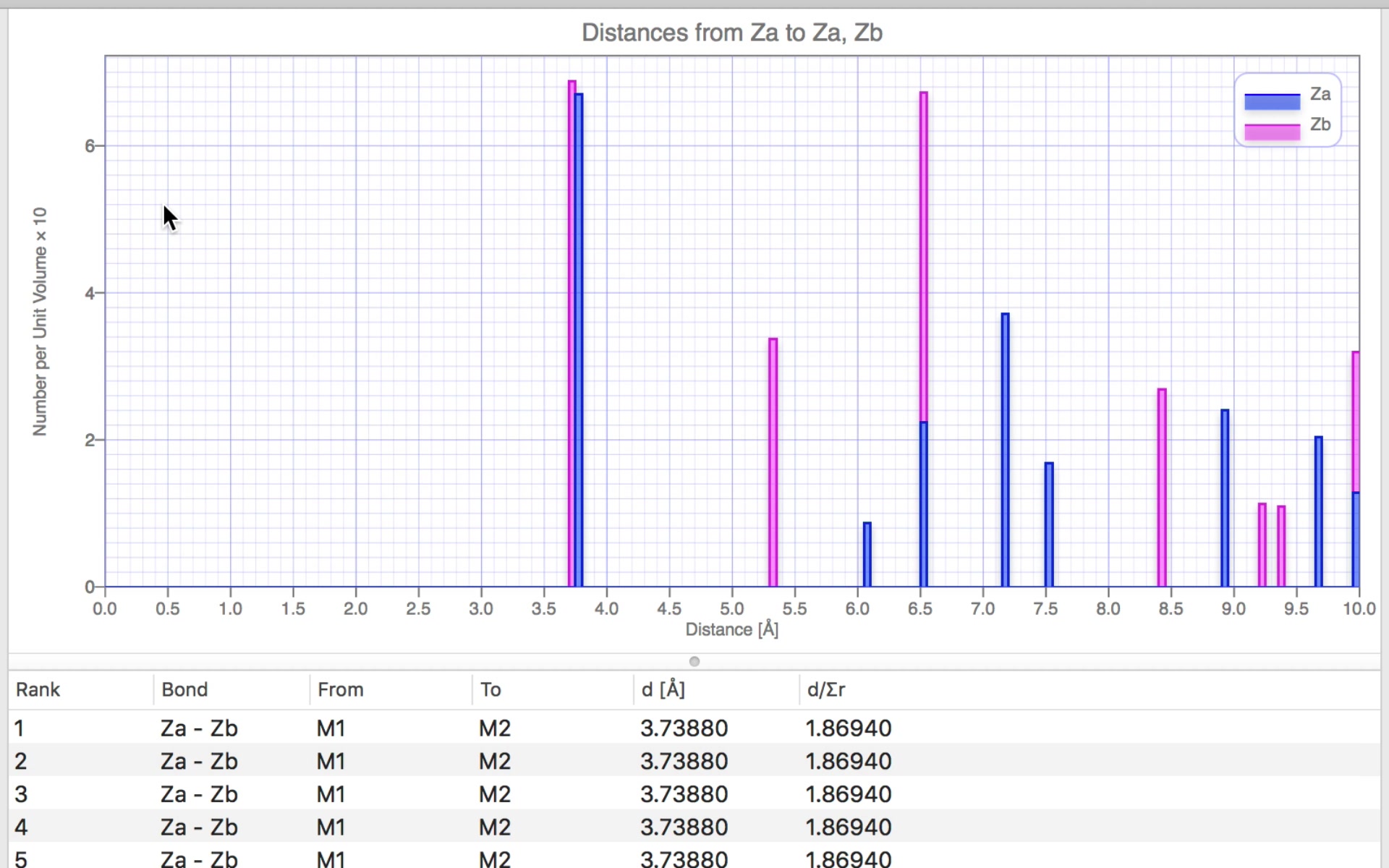Viewport: 1389px width, 868px height.
Task: Click the magenta Zb bar segment at 10.0 Å
Action: tap(1356, 422)
